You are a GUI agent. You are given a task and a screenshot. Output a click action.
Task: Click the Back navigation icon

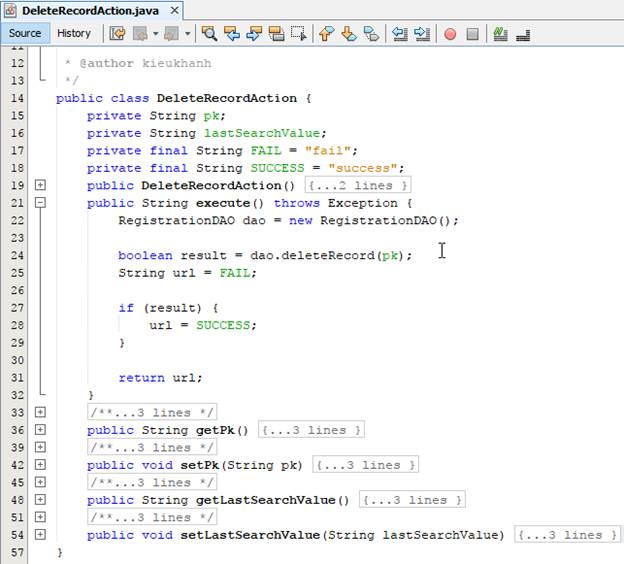tap(140, 34)
